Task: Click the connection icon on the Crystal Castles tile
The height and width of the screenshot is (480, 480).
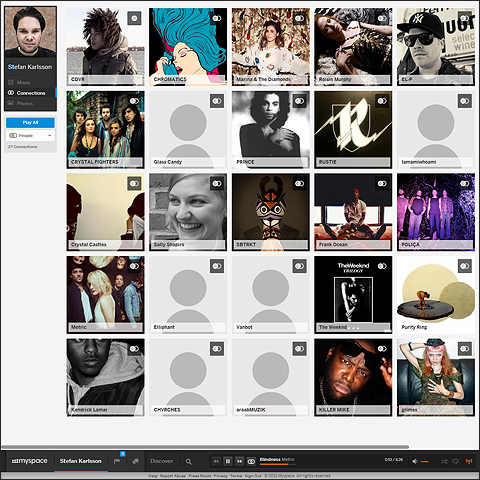Action: (134, 183)
